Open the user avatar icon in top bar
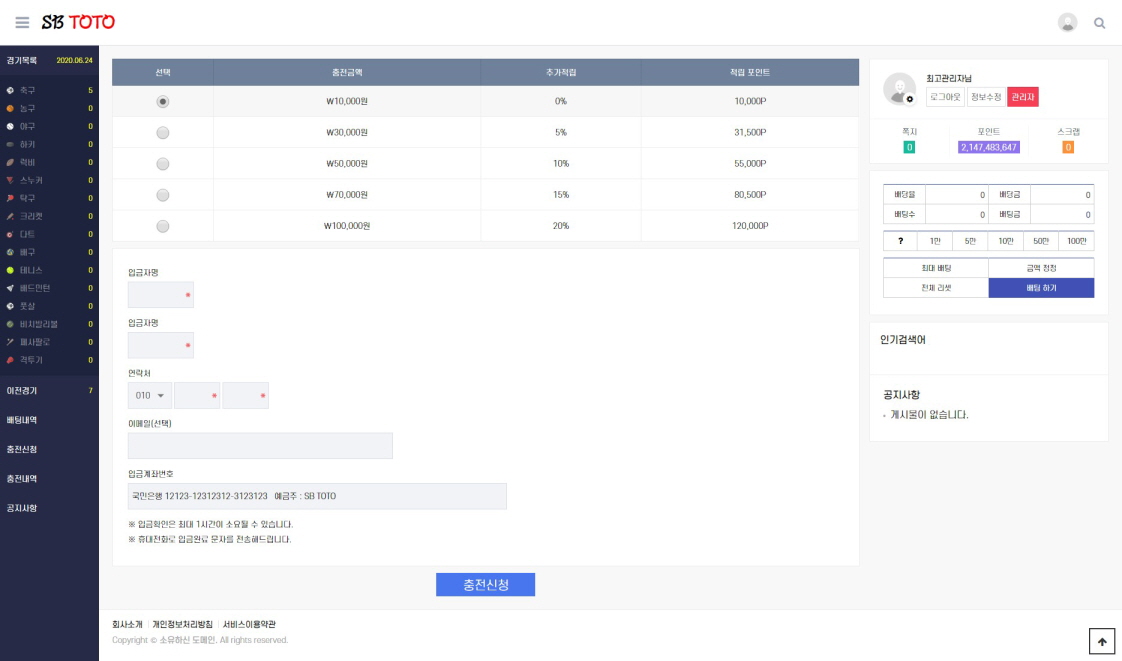The height and width of the screenshot is (661, 1122). point(1067,23)
